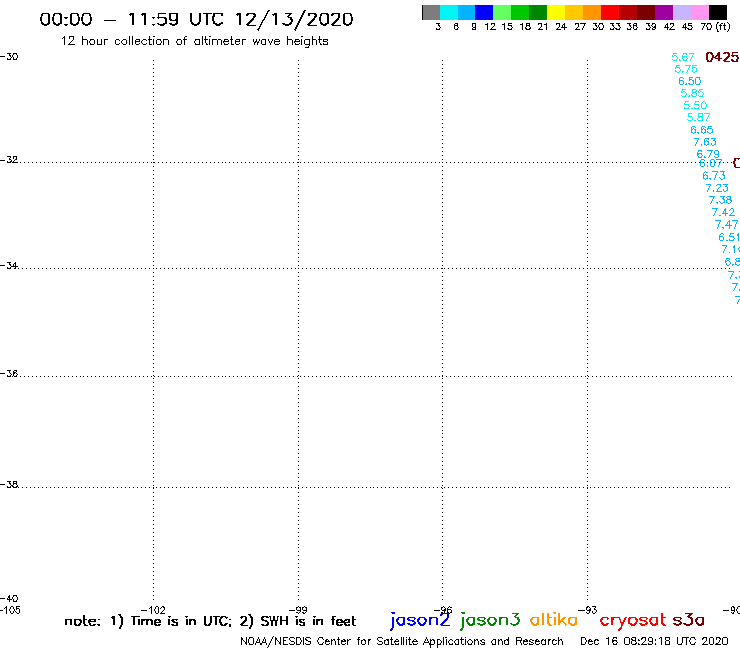Click the blue 'jason2' satellite label
The height and width of the screenshot is (650, 740).
pyautogui.click(x=420, y=620)
